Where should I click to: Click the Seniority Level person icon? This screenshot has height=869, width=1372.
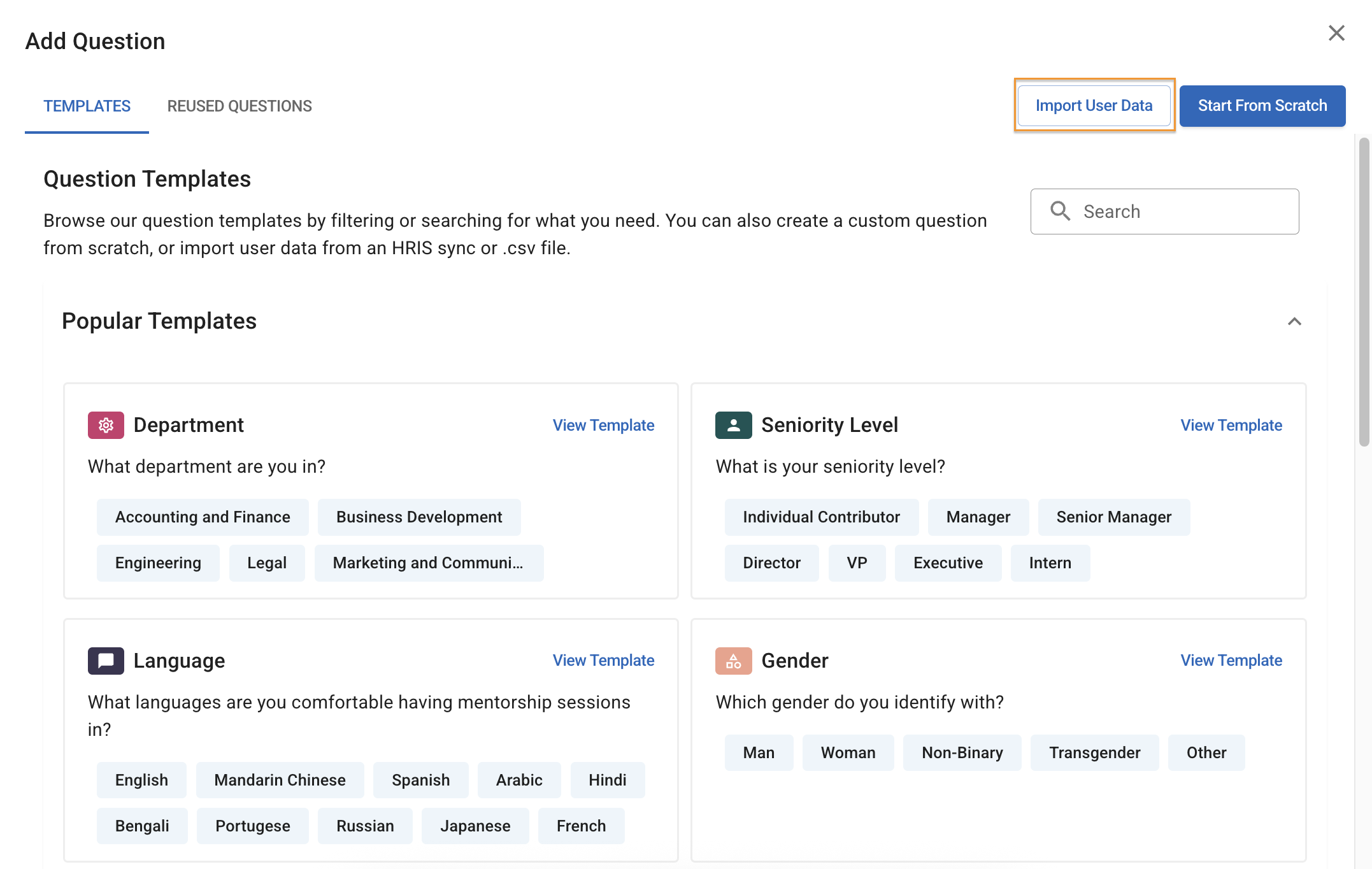(x=733, y=425)
